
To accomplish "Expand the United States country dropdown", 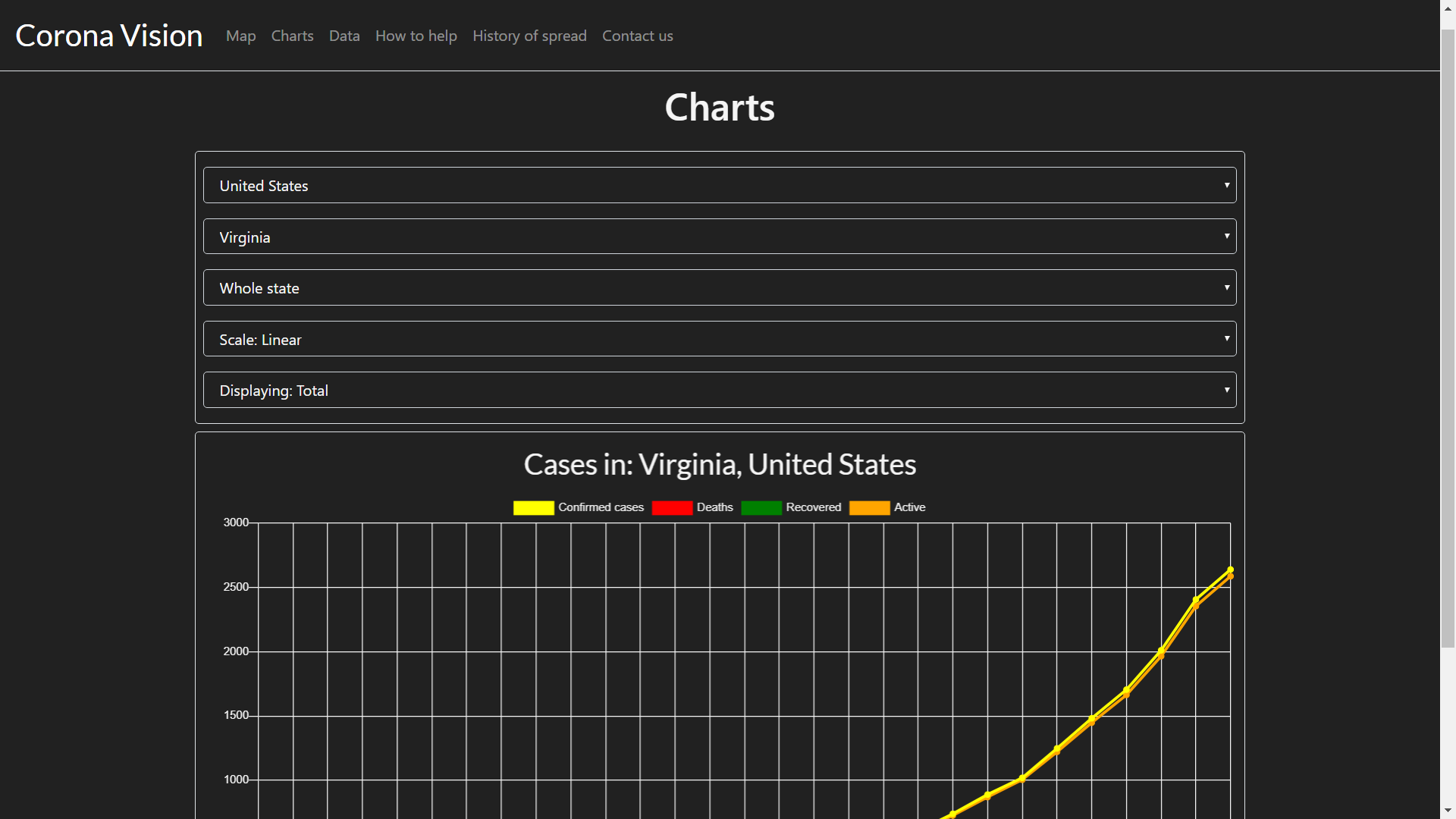I will [x=719, y=185].
